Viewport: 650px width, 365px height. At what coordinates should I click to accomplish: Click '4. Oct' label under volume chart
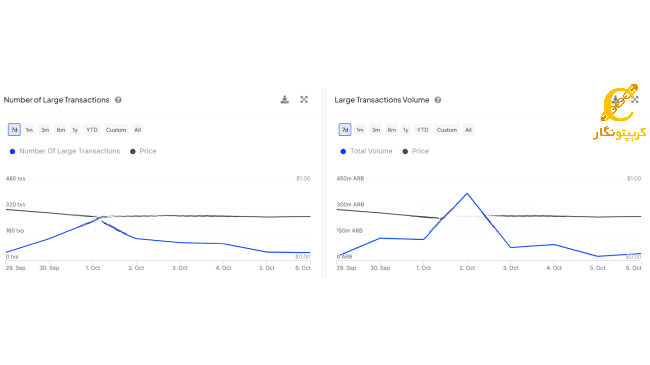(x=554, y=268)
